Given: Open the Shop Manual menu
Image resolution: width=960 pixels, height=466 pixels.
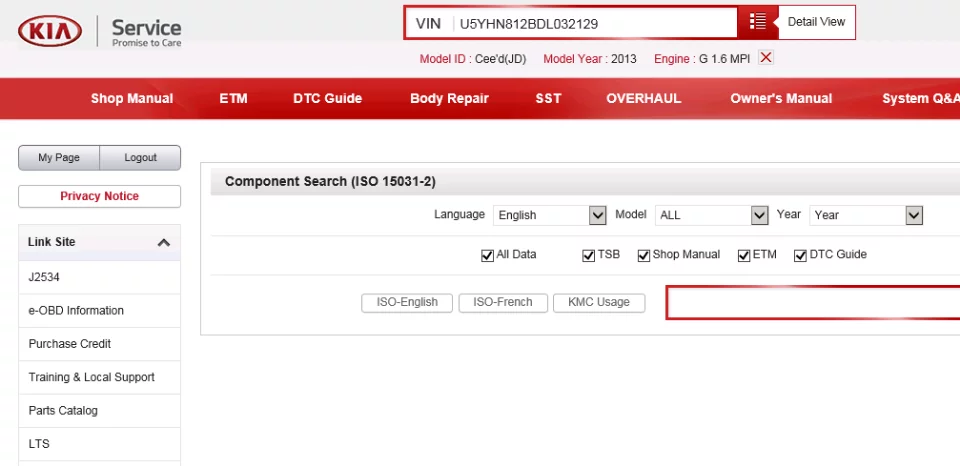Looking at the screenshot, I should [132, 99].
